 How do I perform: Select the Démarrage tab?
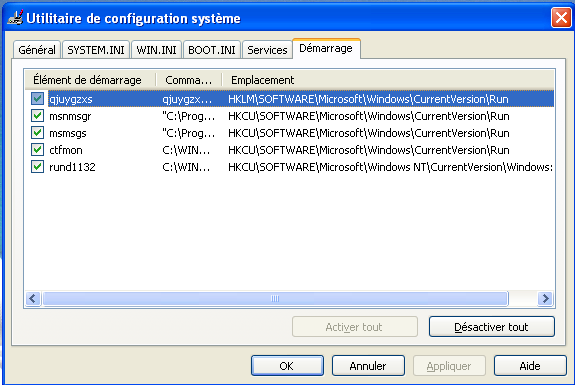[x=326, y=48]
